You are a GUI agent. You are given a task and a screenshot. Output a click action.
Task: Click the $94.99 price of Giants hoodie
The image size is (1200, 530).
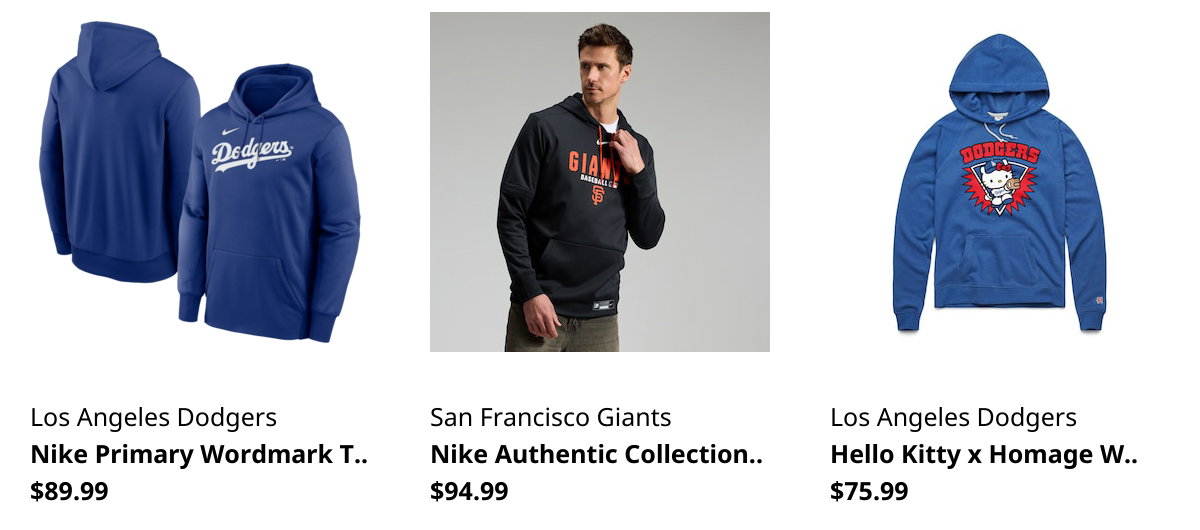click(x=469, y=491)
